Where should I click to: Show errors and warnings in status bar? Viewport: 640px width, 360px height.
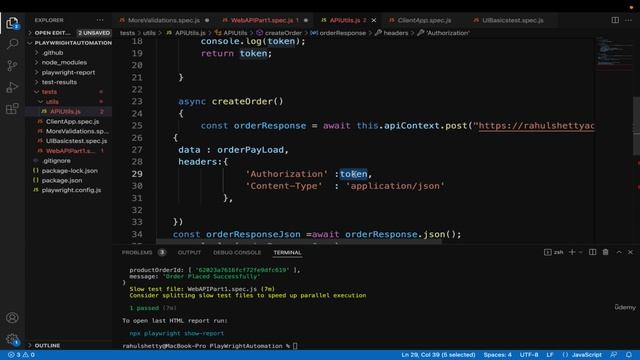click(21, 355)
